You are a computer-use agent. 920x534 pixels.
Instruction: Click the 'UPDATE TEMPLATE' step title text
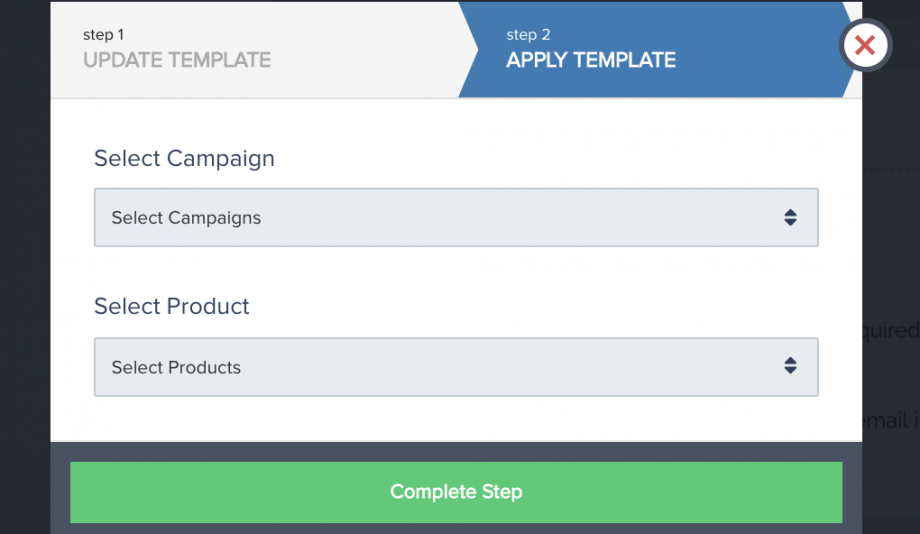(x=177, y=60)
